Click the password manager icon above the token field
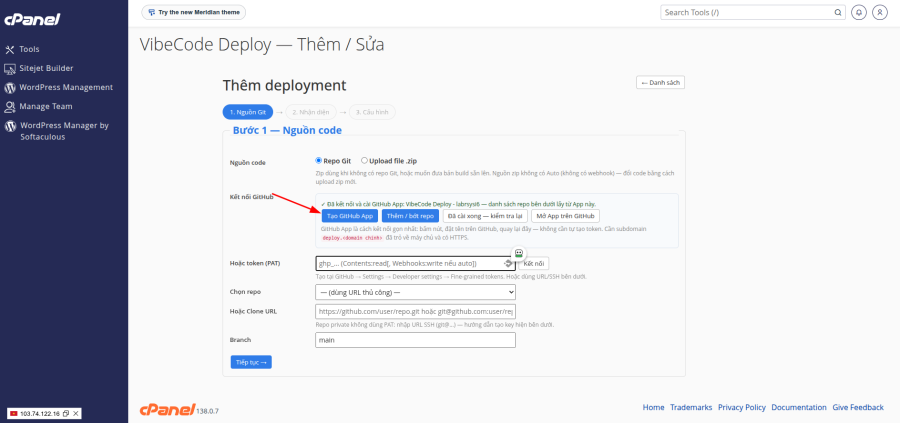This screenshot has height=423, width=900. [518, 253]
